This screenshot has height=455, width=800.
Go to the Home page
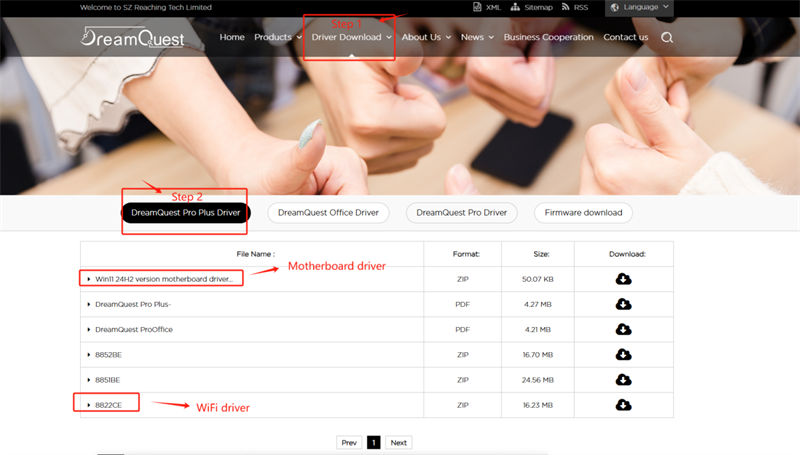(232, 37)
